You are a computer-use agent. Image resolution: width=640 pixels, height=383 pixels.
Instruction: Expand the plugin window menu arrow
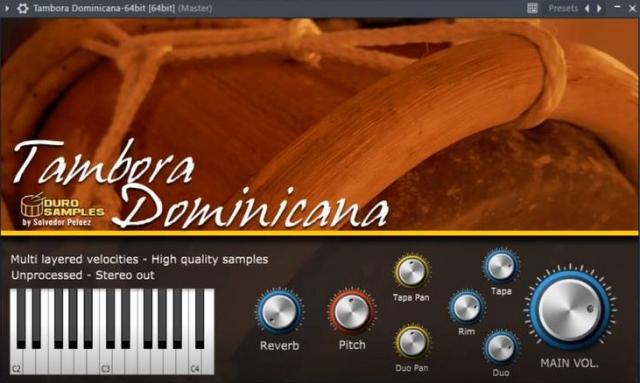point(7,8)
